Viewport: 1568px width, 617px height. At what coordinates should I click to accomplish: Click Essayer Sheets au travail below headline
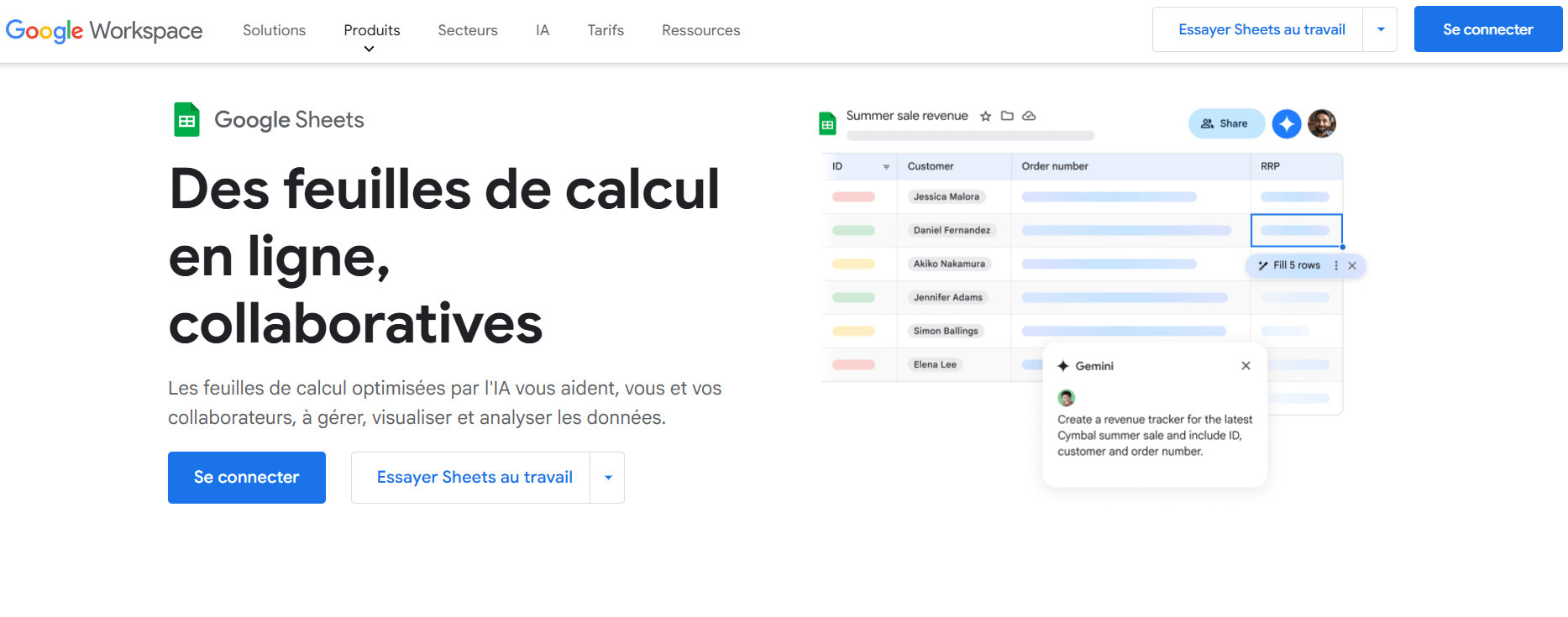471,478
